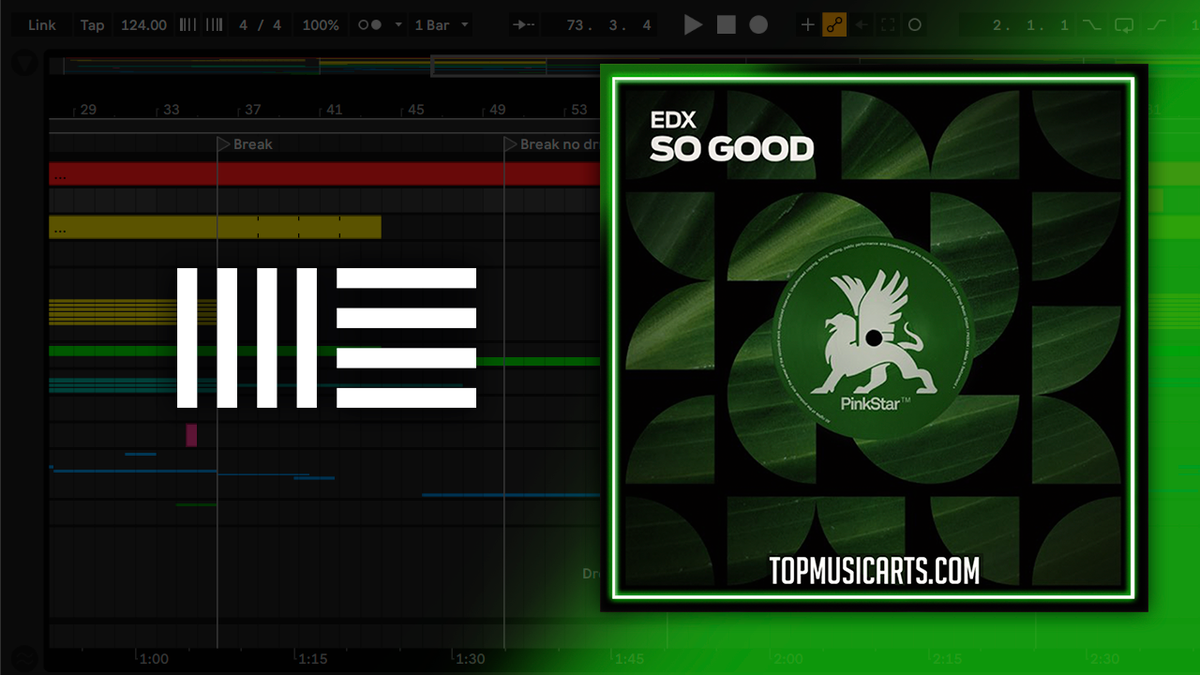The width and height of the screenshot is (1200, 675).
Task: Click the Stop button
Action: pyautogui.click(x=726, y=24)
